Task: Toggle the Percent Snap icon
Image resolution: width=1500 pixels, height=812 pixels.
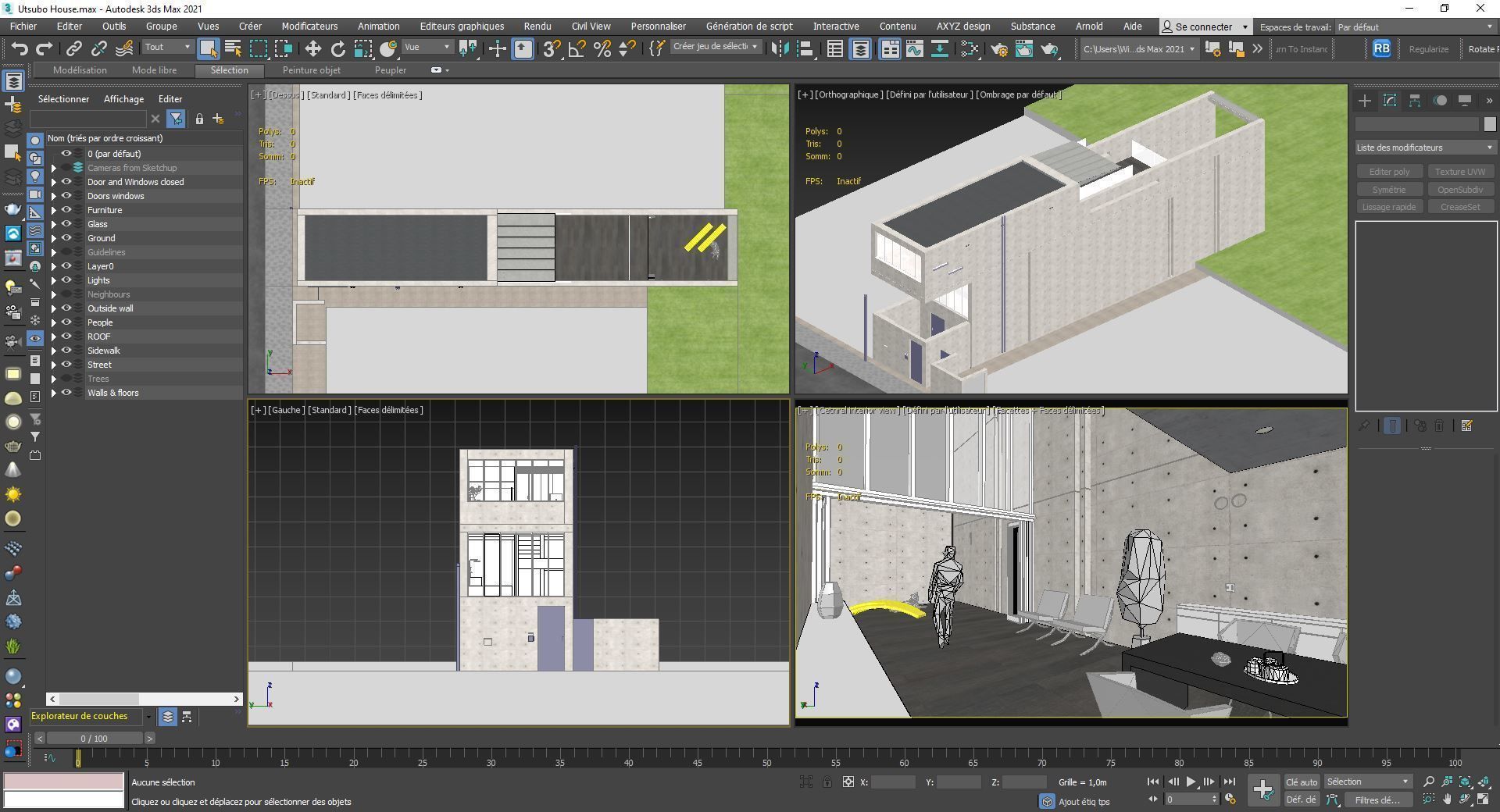Action: 602,48
